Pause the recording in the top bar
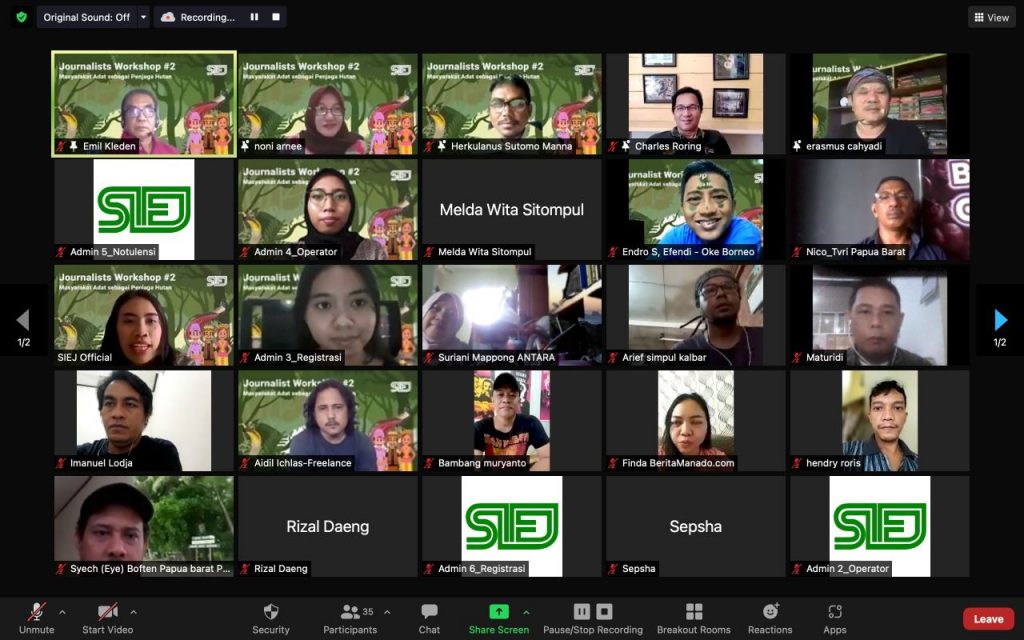The height and width of the screenshot is (640, 1024). point(254,17)
